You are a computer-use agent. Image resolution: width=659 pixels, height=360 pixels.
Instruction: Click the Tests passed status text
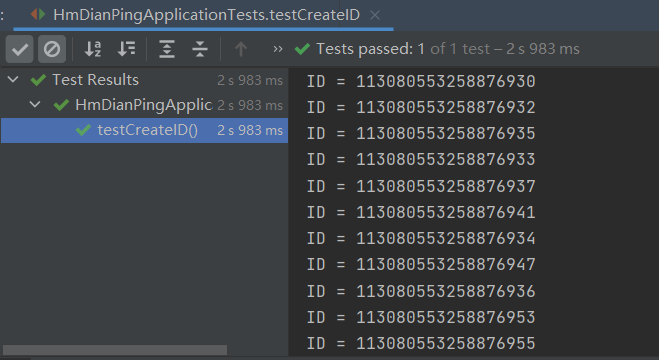click(x=448, y=49)
